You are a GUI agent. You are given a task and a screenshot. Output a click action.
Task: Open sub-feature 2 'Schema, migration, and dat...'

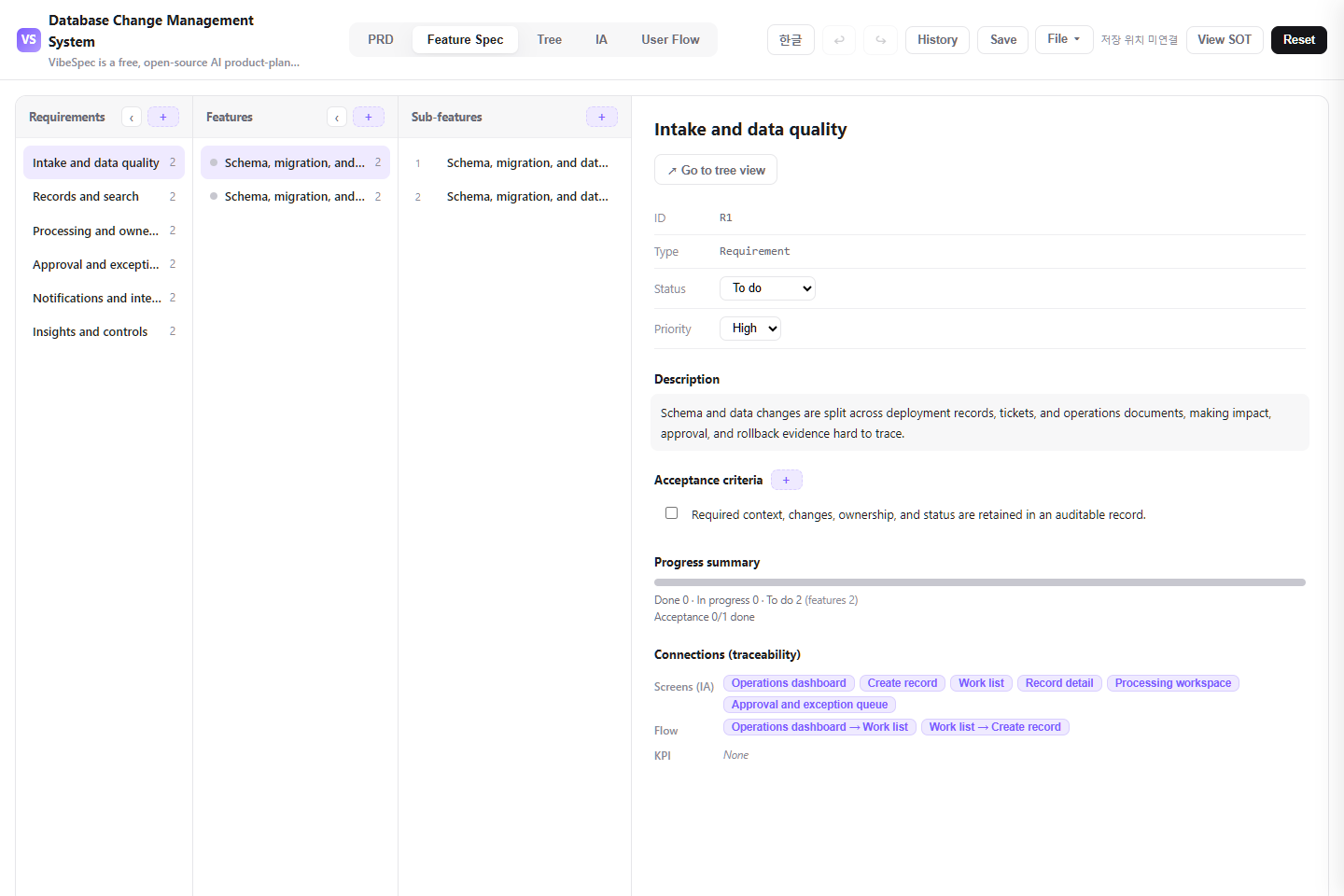(514, 196)
